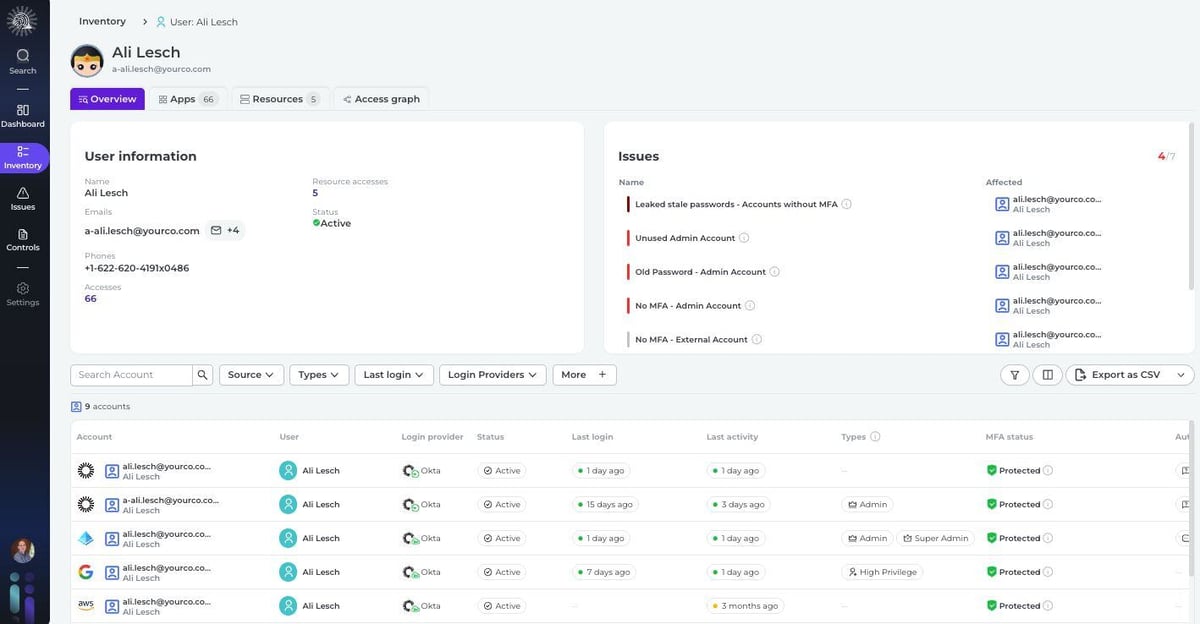This screenshot has height=624, width=1200.
Task: Click the info icon next to Types column header
Action: (x=875, y=437)
